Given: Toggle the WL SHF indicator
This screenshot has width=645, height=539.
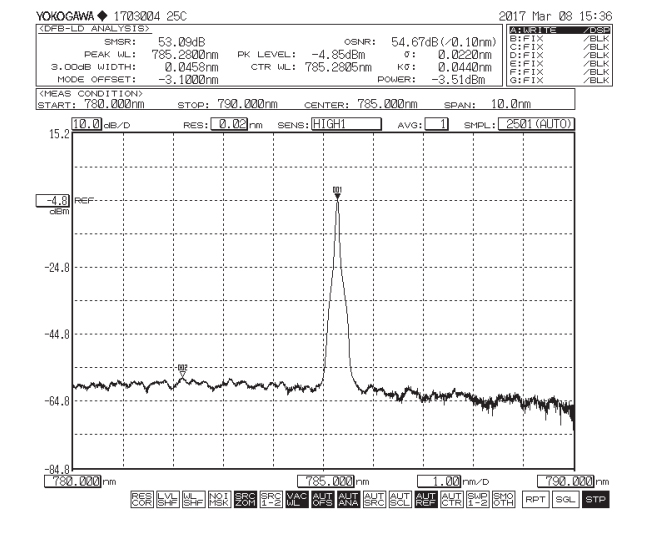Looking at the screenshot, I should pyautogui.click(x=193, y=499).
